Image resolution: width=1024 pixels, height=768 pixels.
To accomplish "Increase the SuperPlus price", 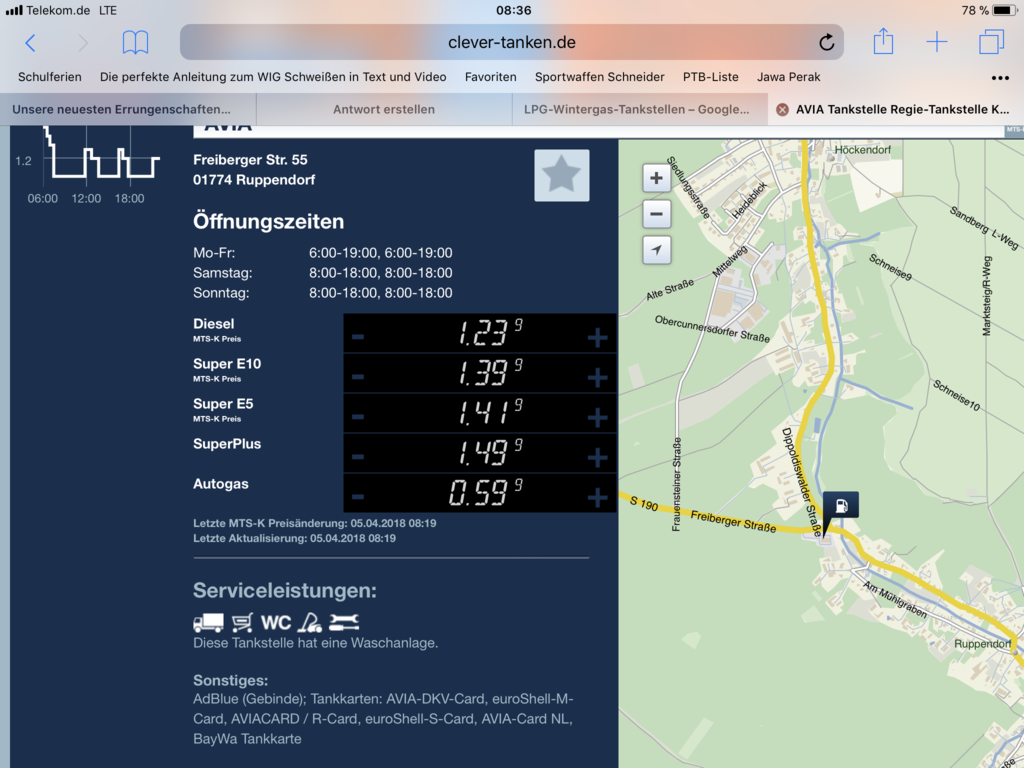I will [597, 456].
